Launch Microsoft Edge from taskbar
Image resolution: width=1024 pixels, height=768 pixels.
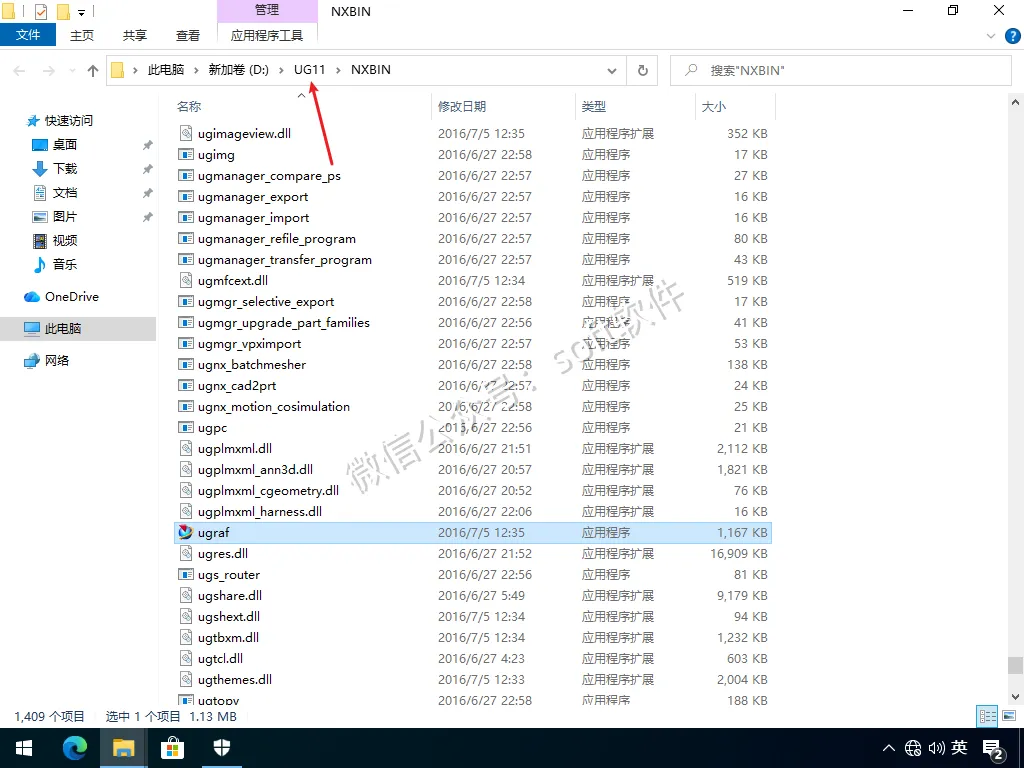(x=74, y=748)
